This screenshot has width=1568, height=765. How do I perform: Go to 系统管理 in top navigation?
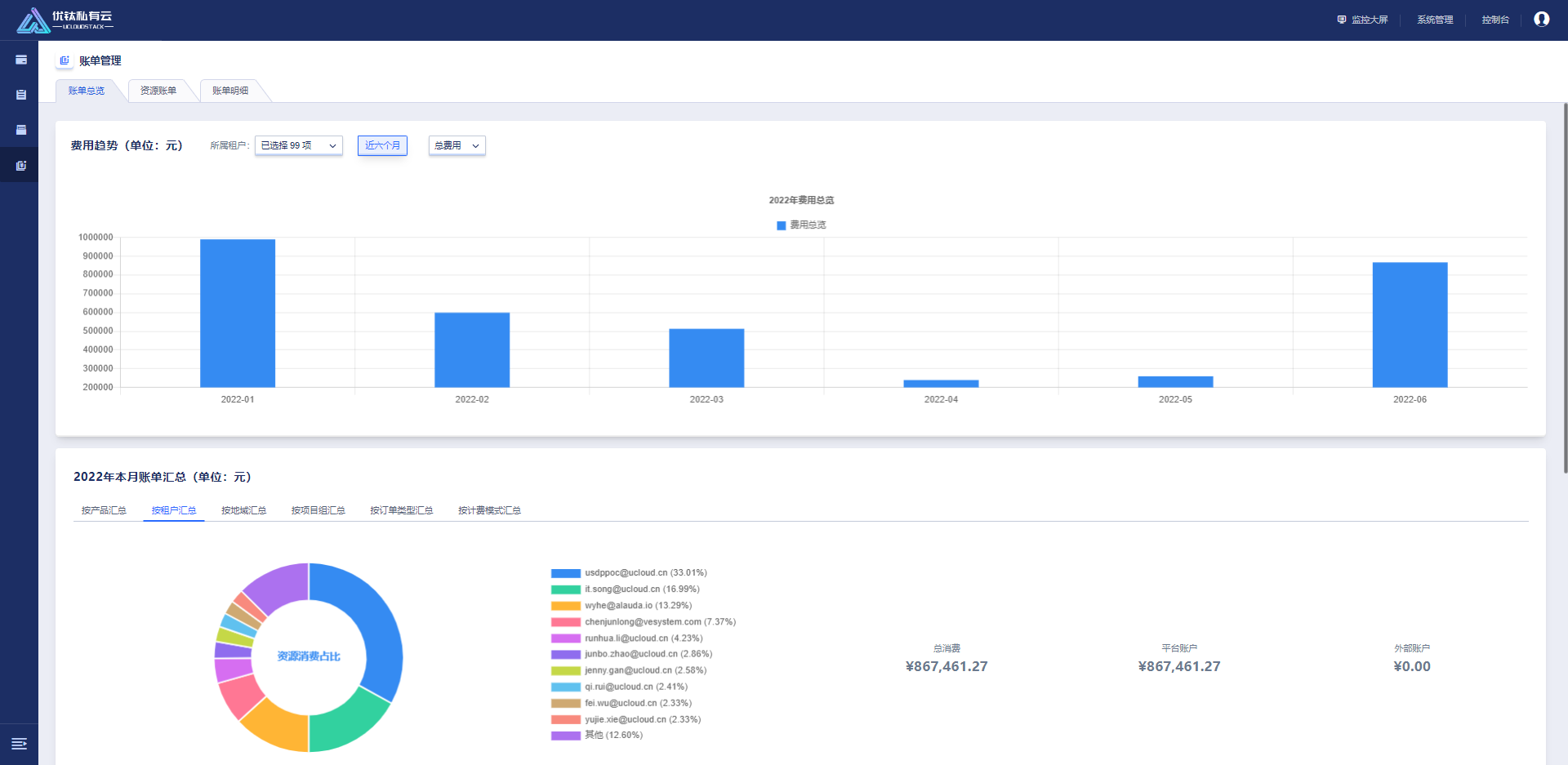1434,20
